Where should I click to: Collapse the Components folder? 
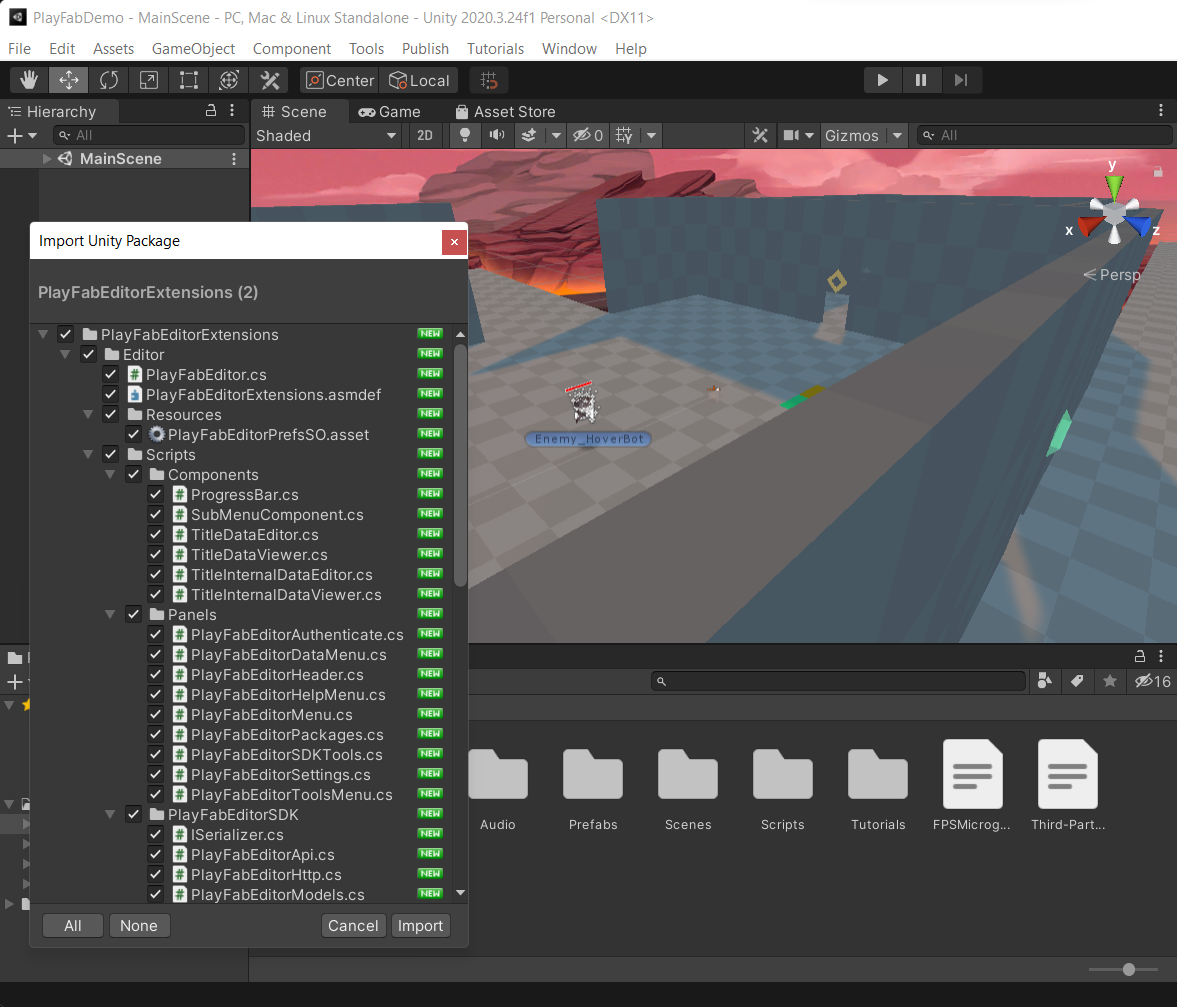110,474
